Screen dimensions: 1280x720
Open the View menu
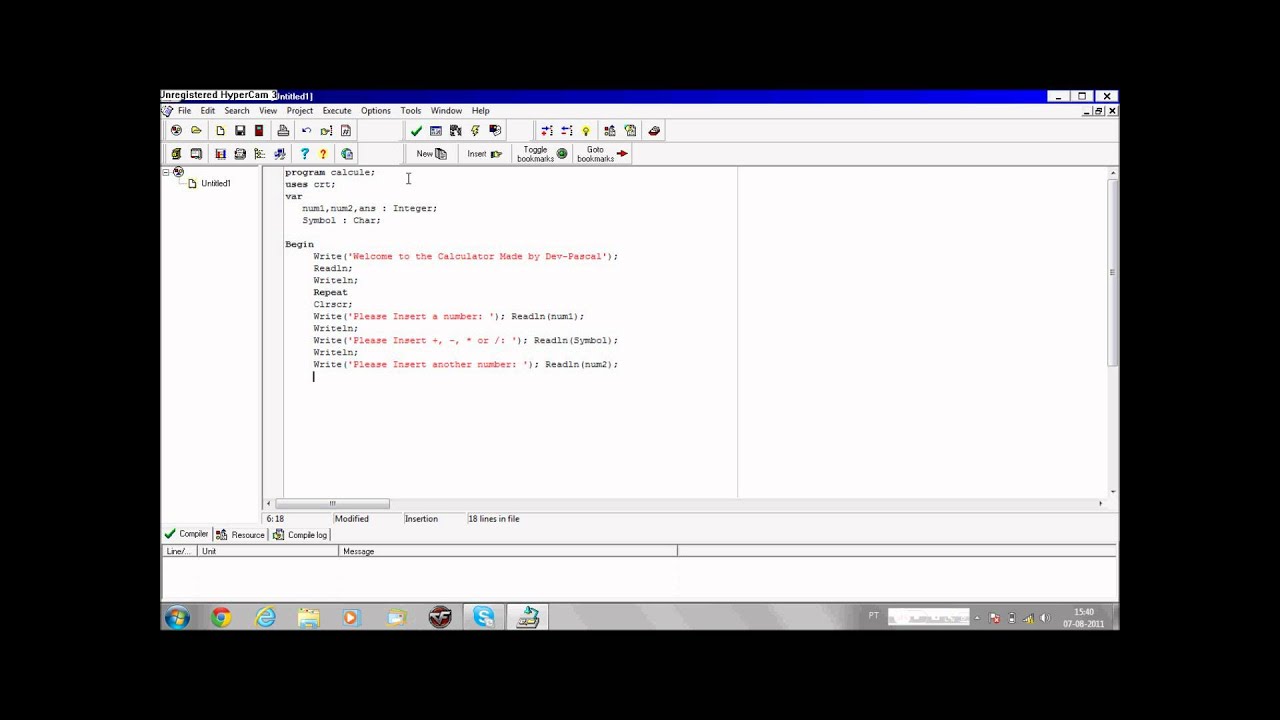[268, 111]
